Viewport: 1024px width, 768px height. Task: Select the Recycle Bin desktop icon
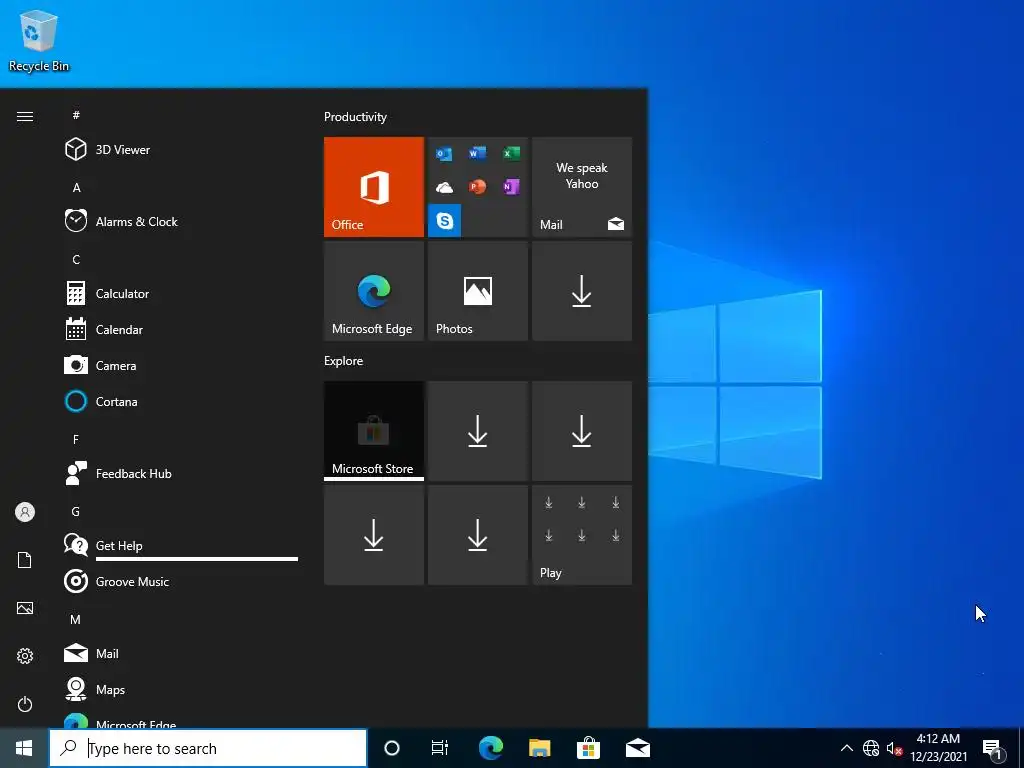coord(39,41)
